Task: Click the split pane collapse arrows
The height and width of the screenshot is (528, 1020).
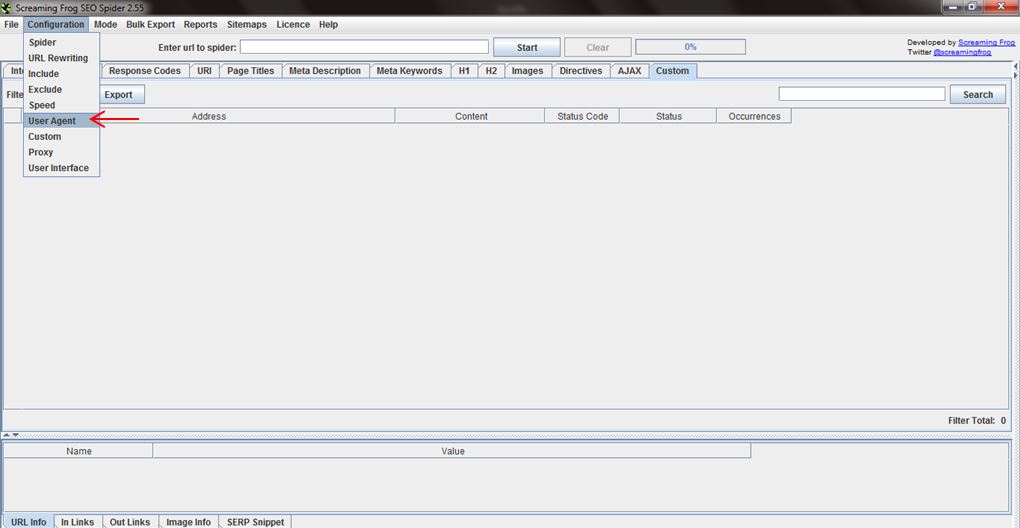Action: [11, 435]
